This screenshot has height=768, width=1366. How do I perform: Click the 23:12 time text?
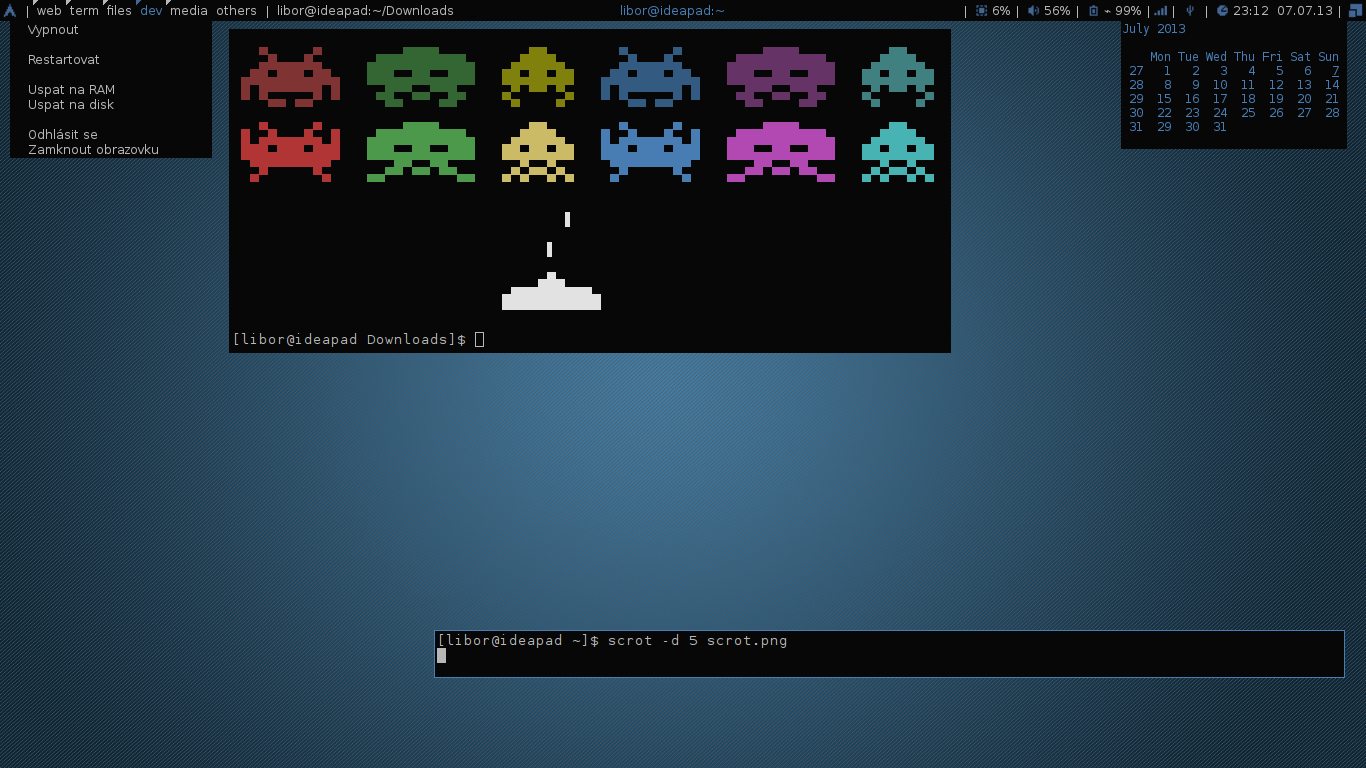(x=1251, y=11)
